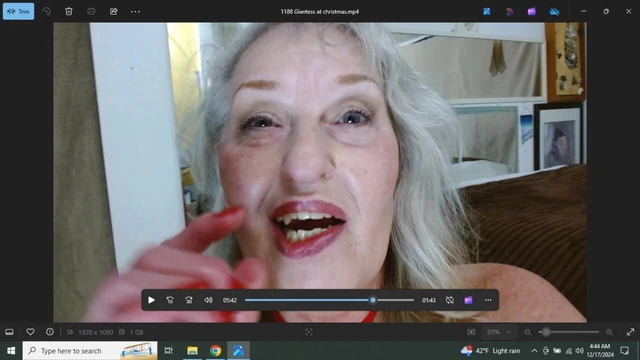Rotate the video with rotate icon
The width and height of the screenshot is (640, 360).
(x=47, y=11)
